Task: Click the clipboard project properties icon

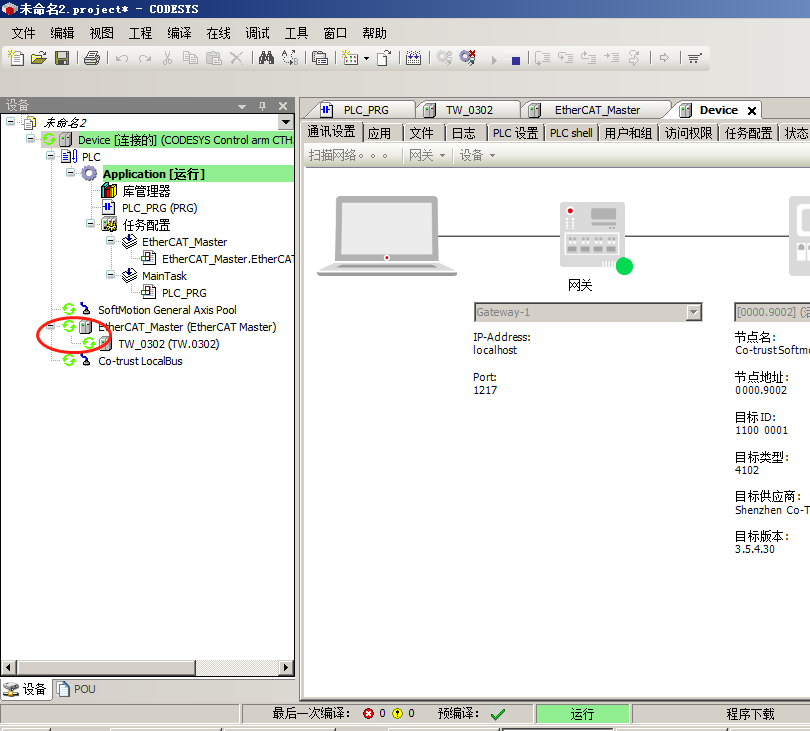Action: (320, 58)
